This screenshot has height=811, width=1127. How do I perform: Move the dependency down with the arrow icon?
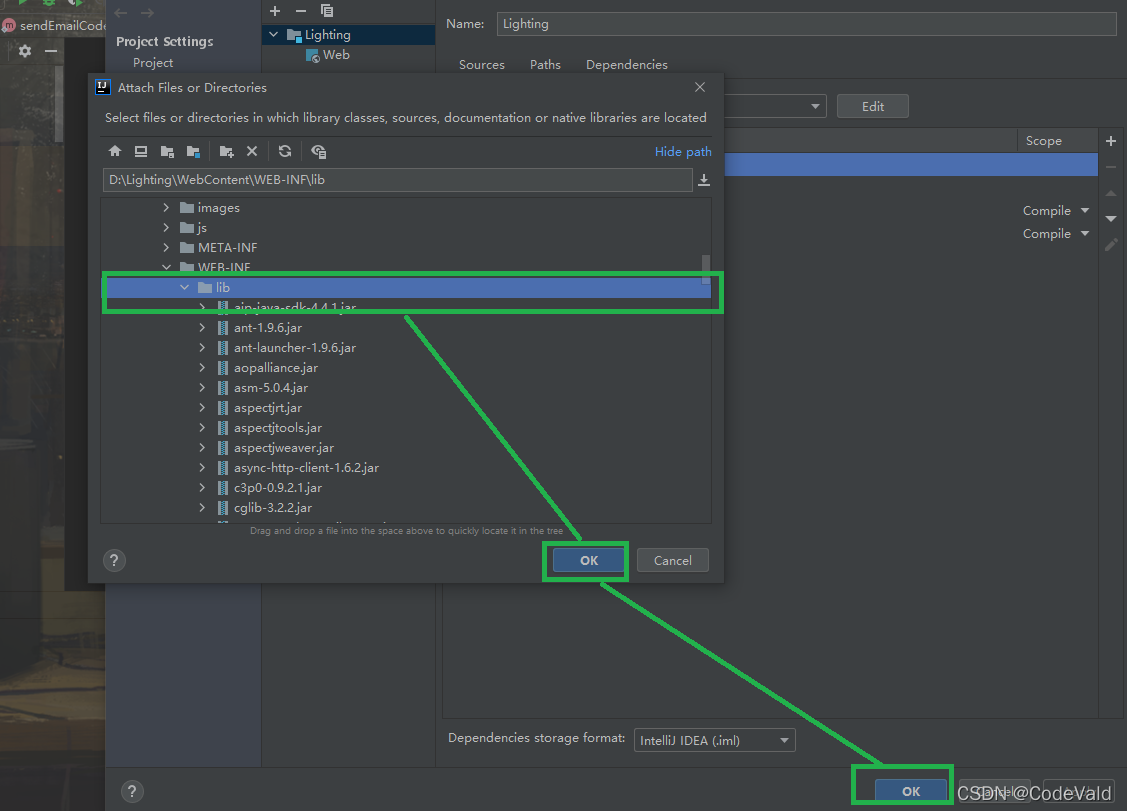tap(1111, 218)
